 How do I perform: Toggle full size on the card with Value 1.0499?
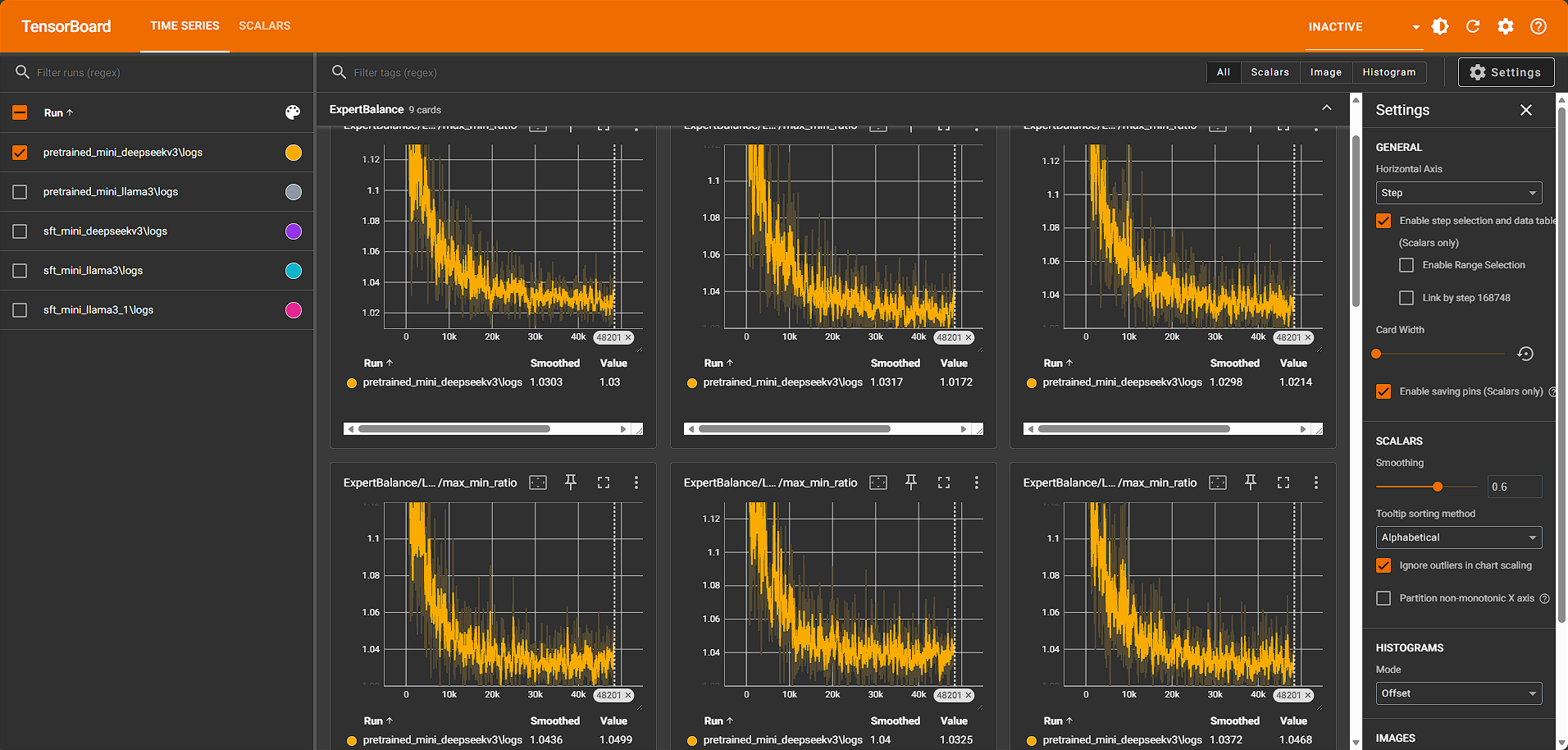pyautogui.click(x=604, y=482)
